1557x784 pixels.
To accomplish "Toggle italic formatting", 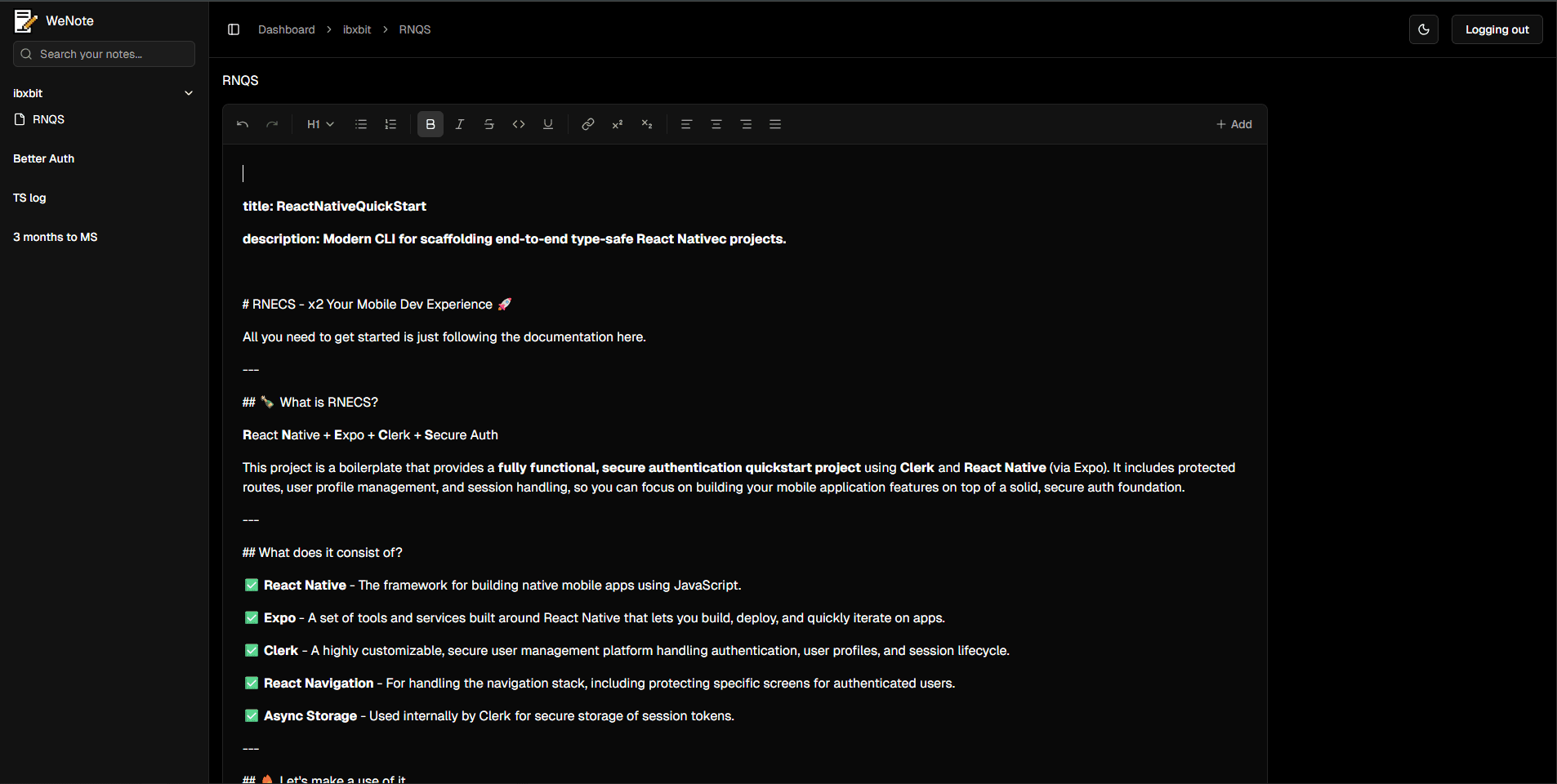I will 460,124.
